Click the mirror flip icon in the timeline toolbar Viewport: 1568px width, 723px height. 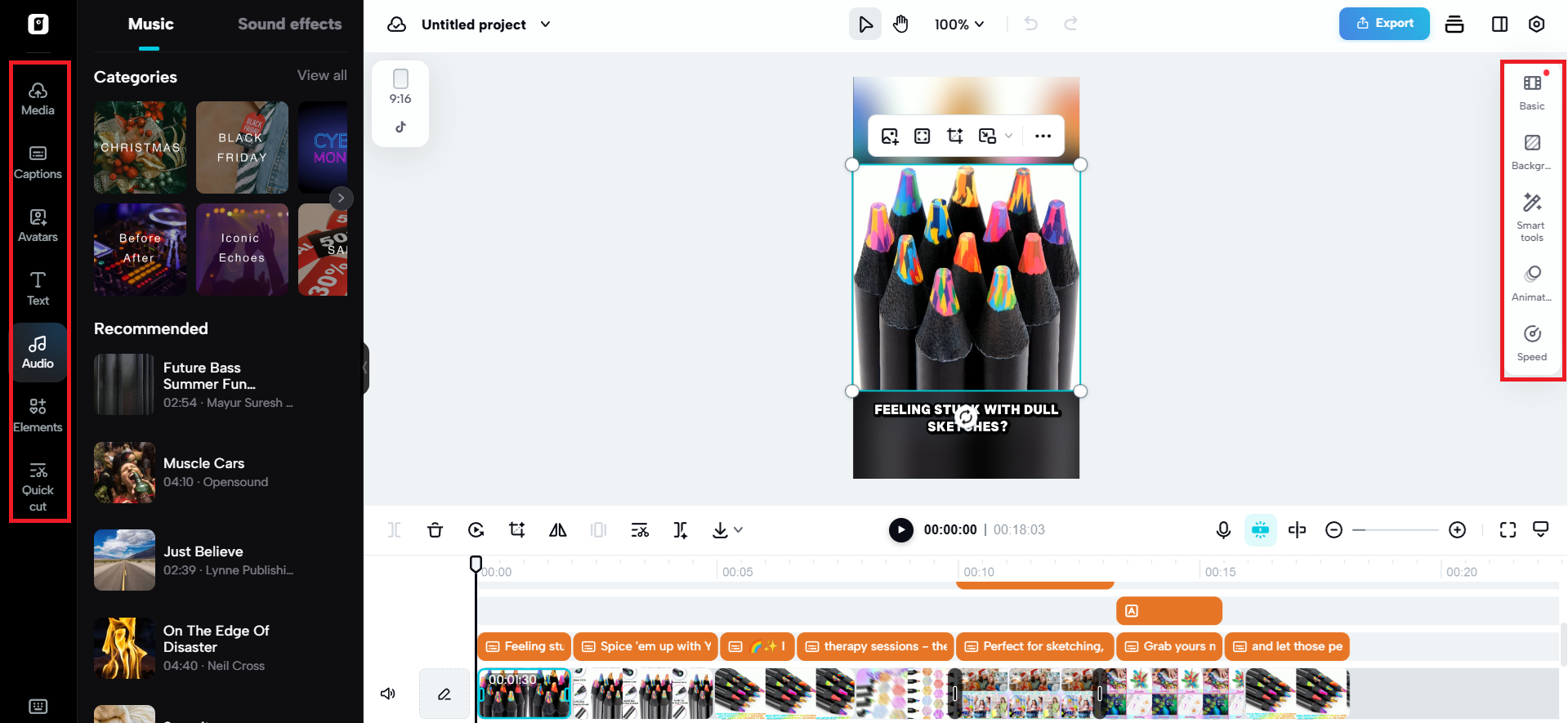coord(558,530)
